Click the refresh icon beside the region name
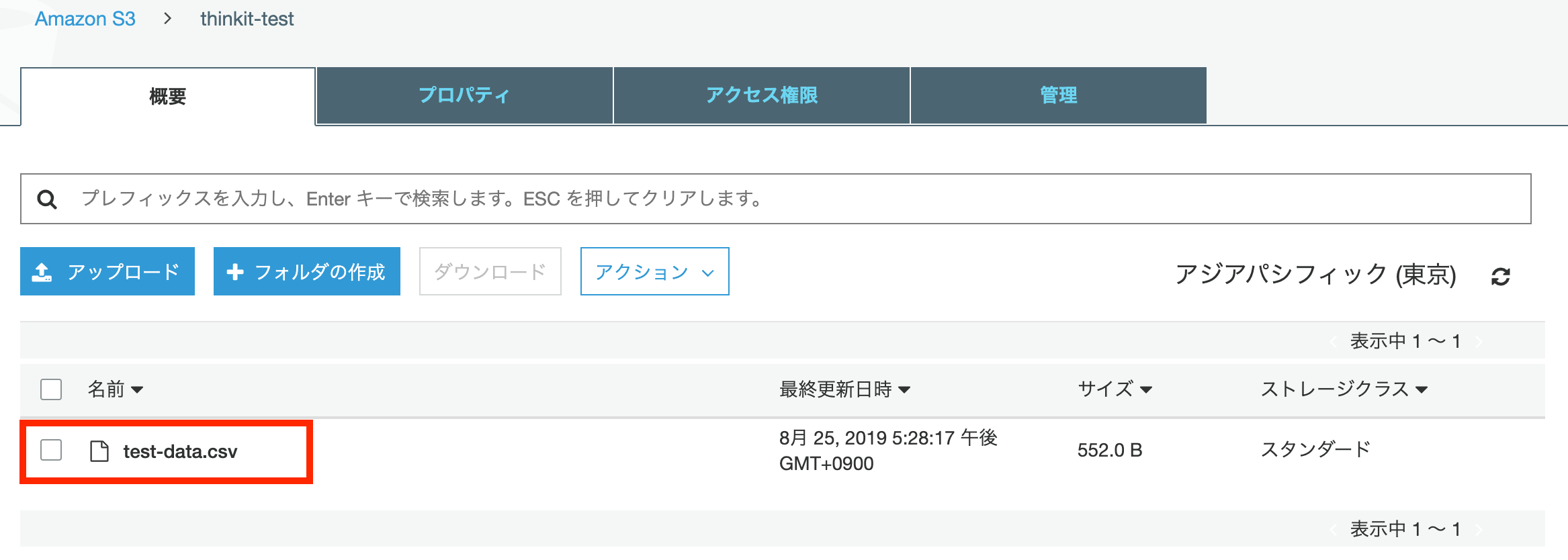Viewport: 1568px width, 560px height. pyautogui.click(x=1501, y=276)
